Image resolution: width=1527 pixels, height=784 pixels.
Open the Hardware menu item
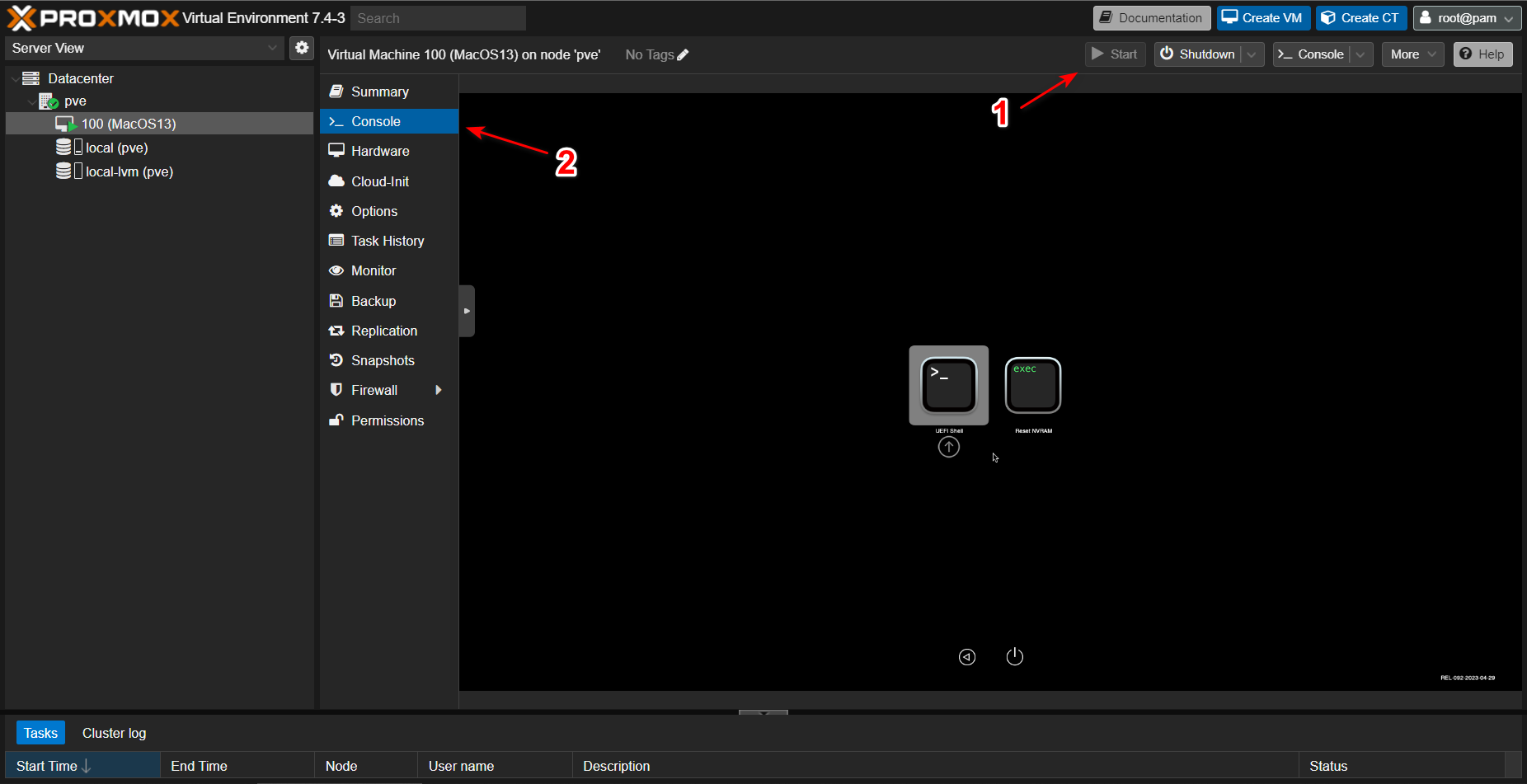tap(380, 151)
